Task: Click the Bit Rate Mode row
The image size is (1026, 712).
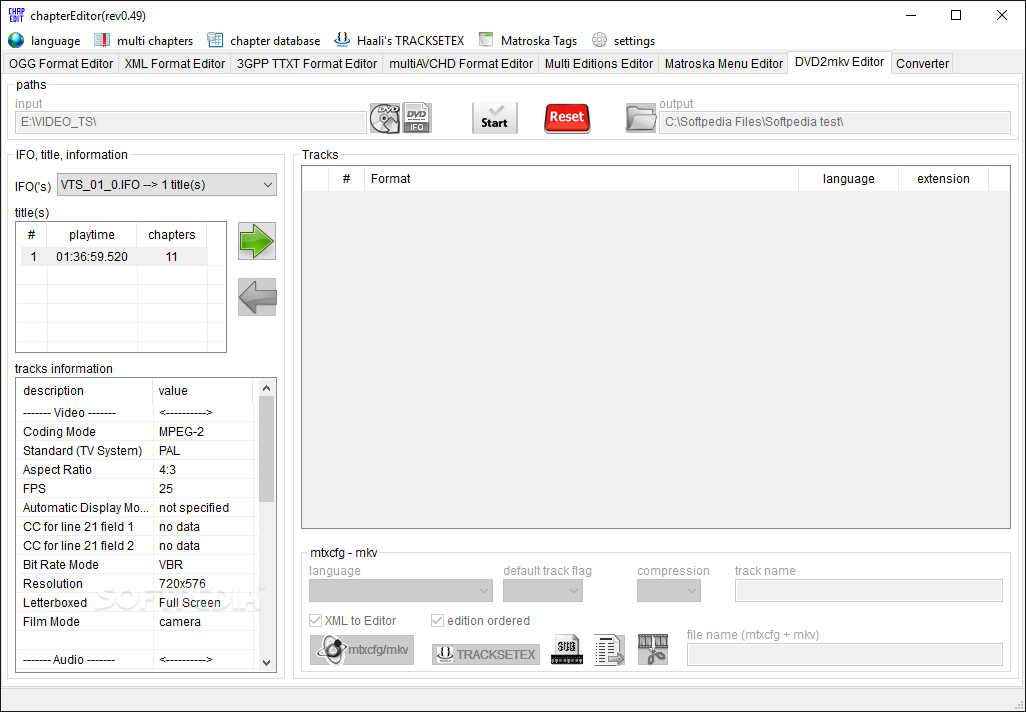Action: (x=137, y=565)
